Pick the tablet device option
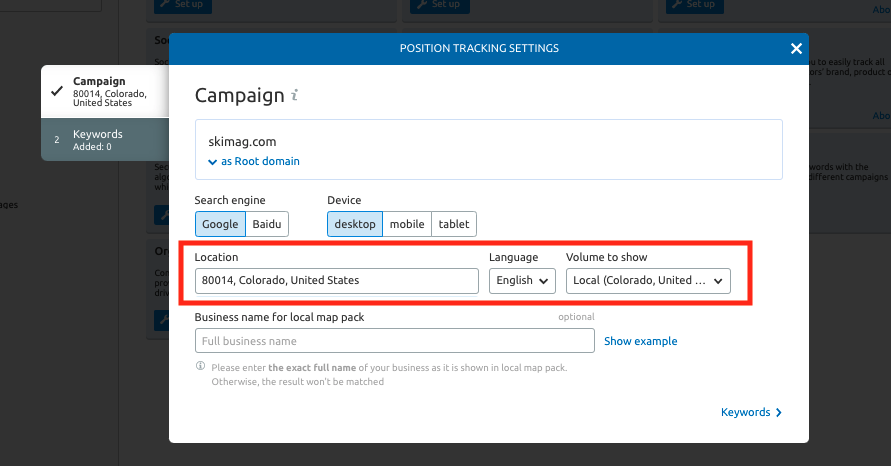Screen dimensions: 891x466 coord(453,224)
